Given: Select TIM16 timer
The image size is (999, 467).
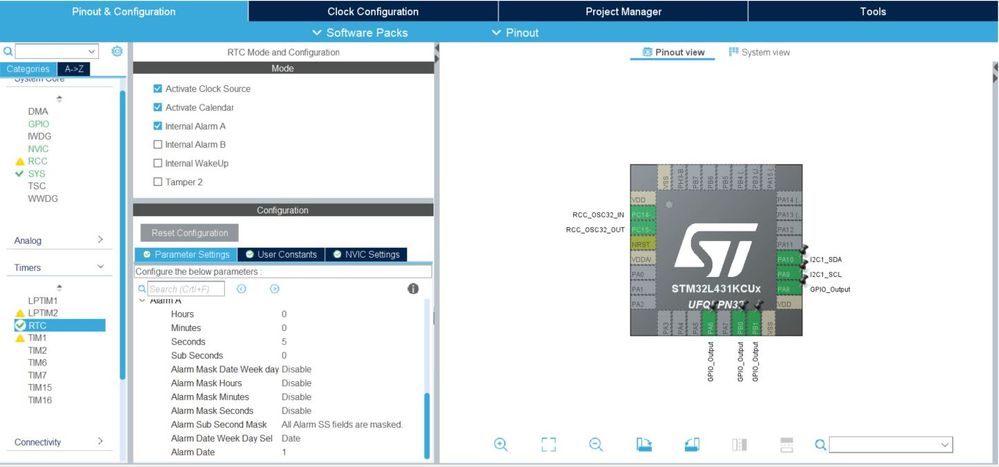Looking at the screenshot, I should (40, 400).
